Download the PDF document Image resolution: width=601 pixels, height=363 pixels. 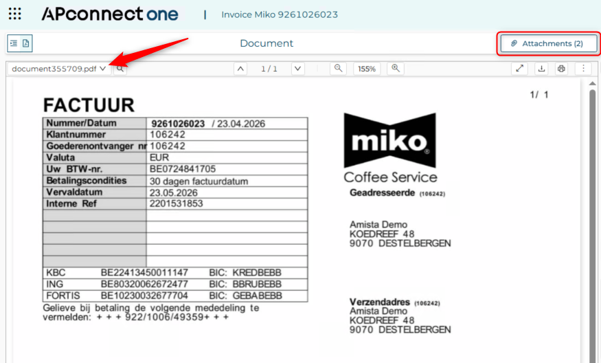[541, 69]
